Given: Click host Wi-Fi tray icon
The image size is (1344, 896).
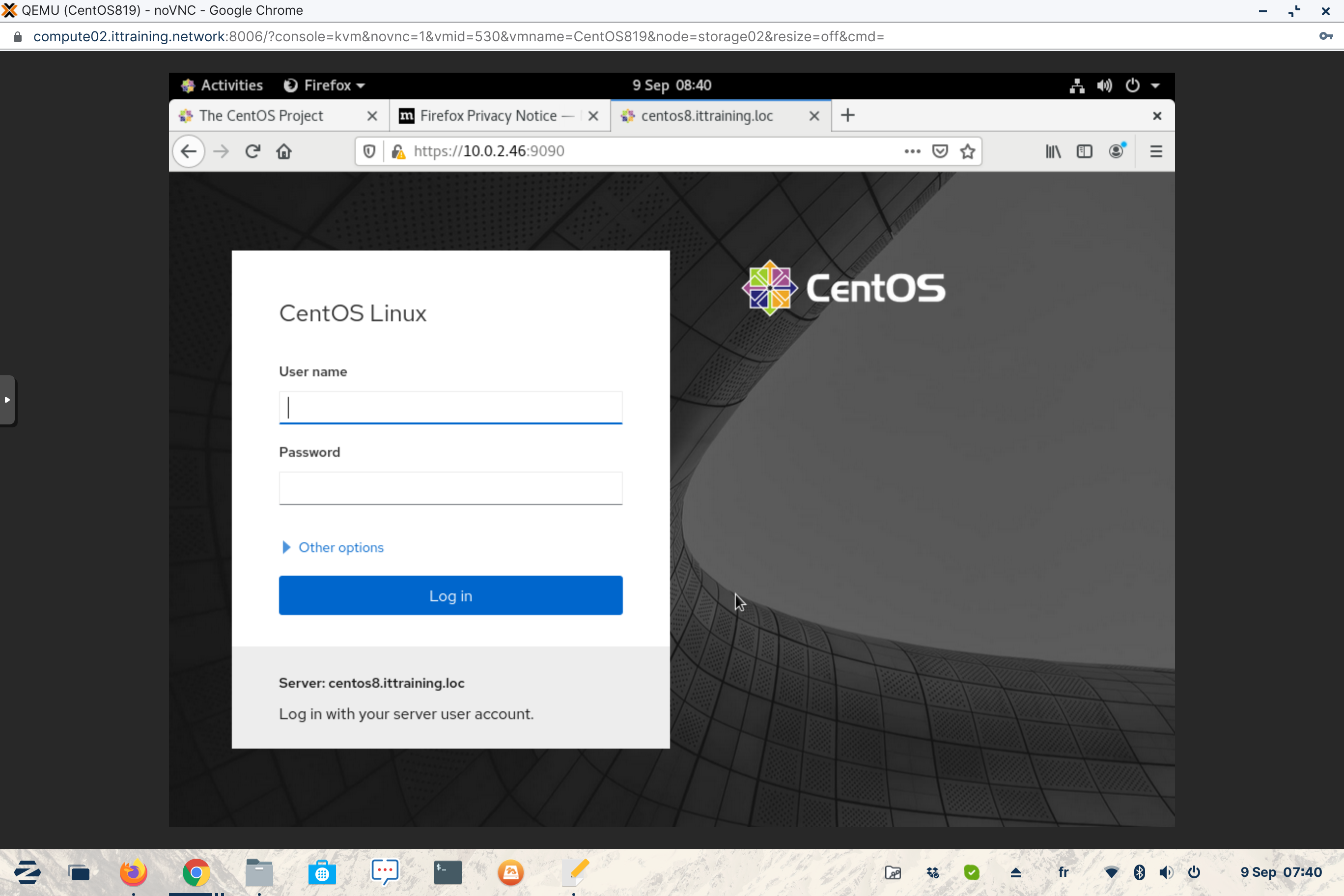Looking at the screenshot, I should point(1112,872).
